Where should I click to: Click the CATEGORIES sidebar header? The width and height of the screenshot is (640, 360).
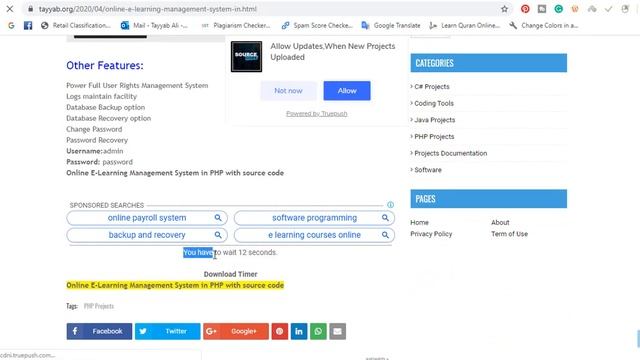point(489,63)
